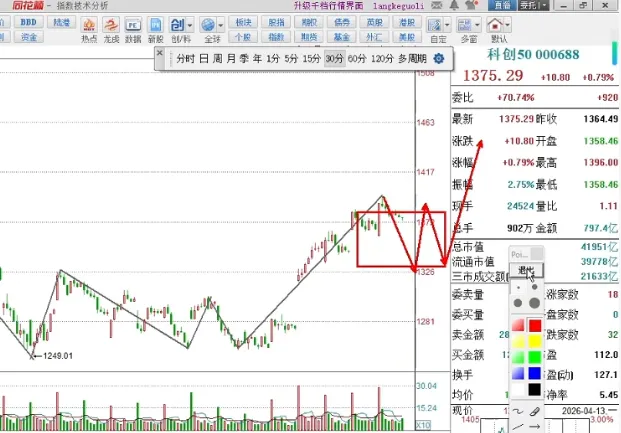Switch to 年 yearly period
The image size is (621, 433).
tap(257, 59)
